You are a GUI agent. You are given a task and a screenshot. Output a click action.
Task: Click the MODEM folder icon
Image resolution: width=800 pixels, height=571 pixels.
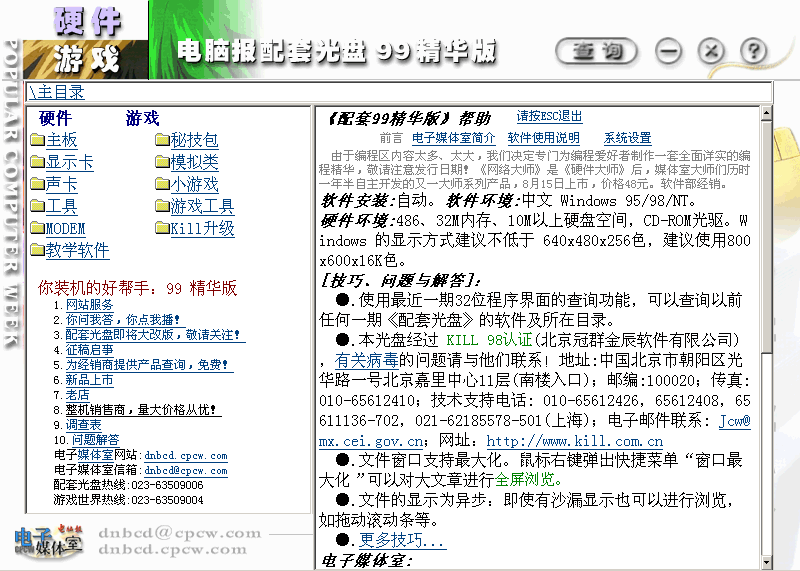pyautogui.click(x=37, y=228)
